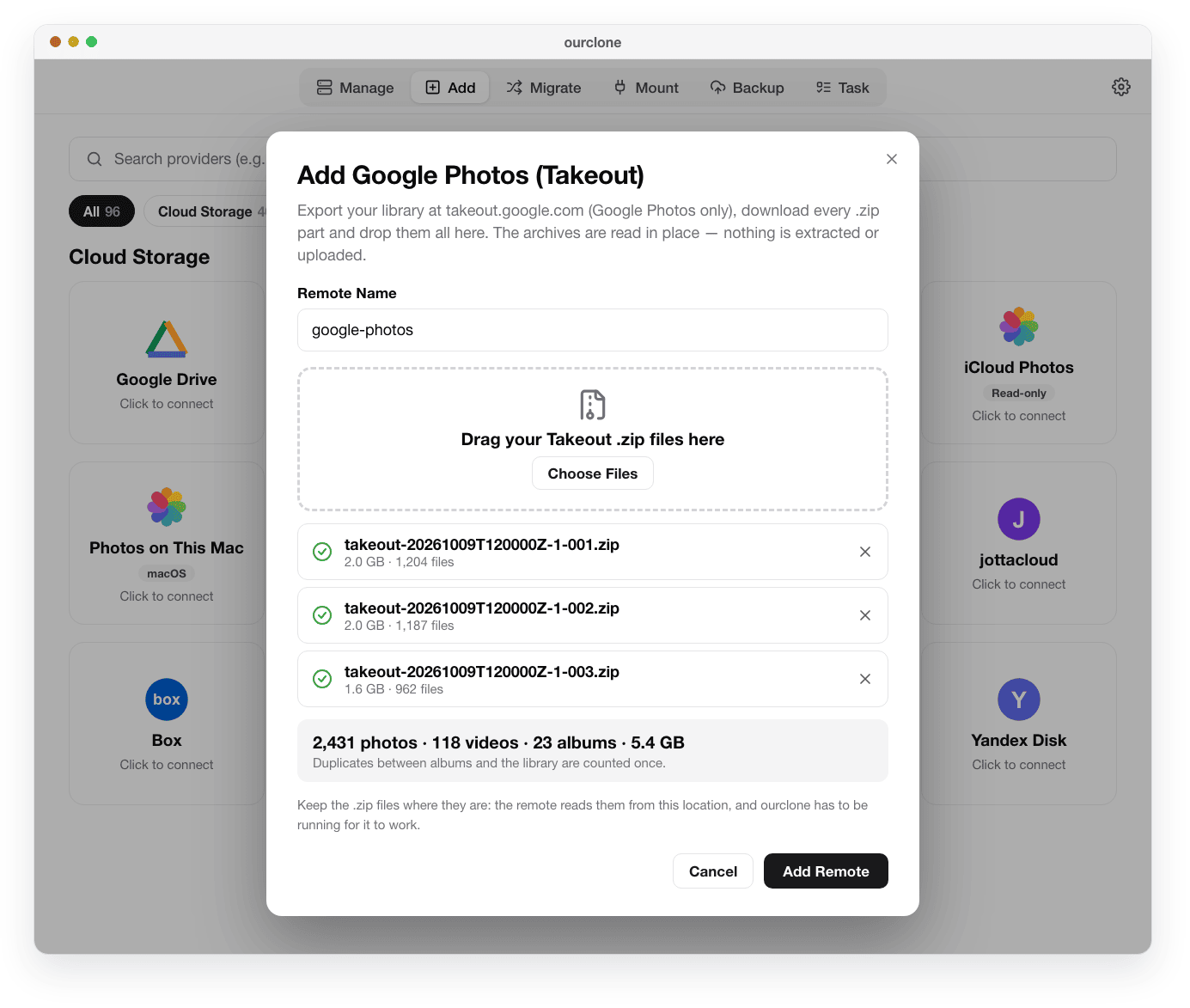1190x1008 pixels.
Task: Select the Box provider icon
Action: tap(167, 699)
